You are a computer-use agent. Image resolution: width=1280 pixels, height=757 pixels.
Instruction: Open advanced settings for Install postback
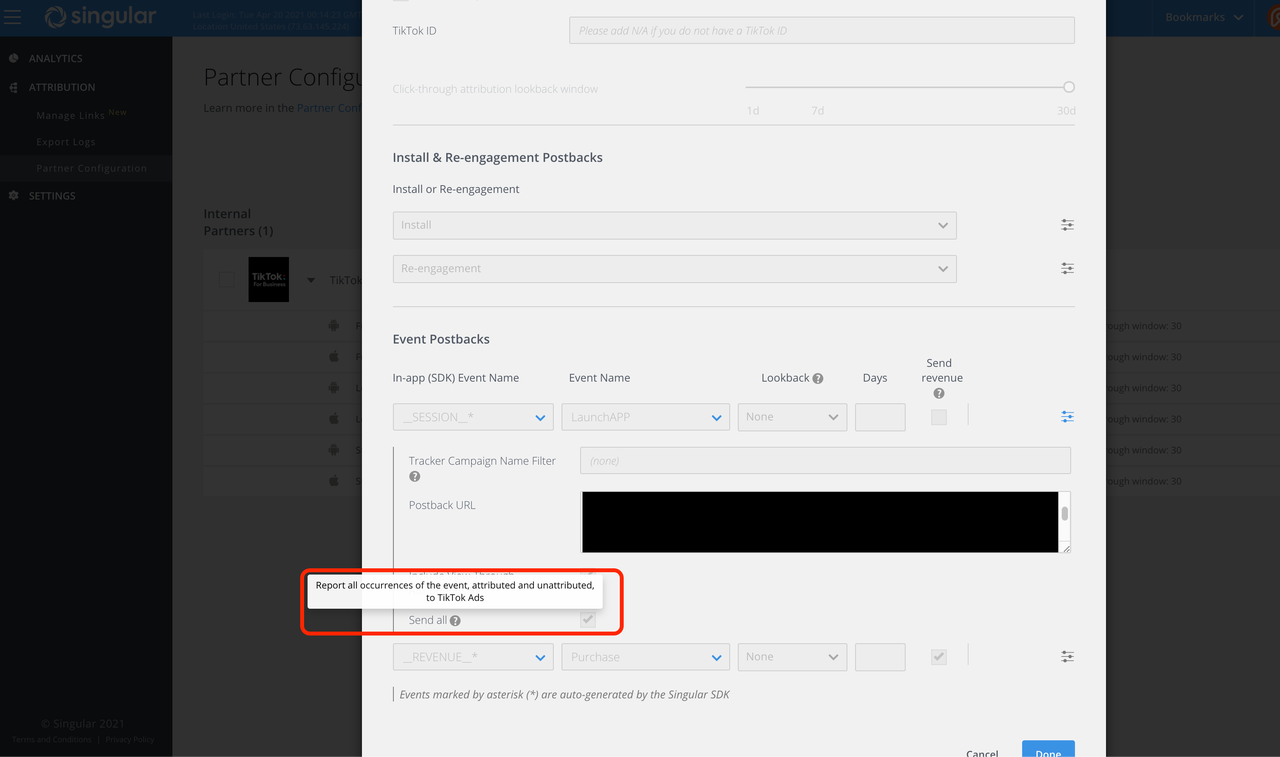click(1067, 225)
